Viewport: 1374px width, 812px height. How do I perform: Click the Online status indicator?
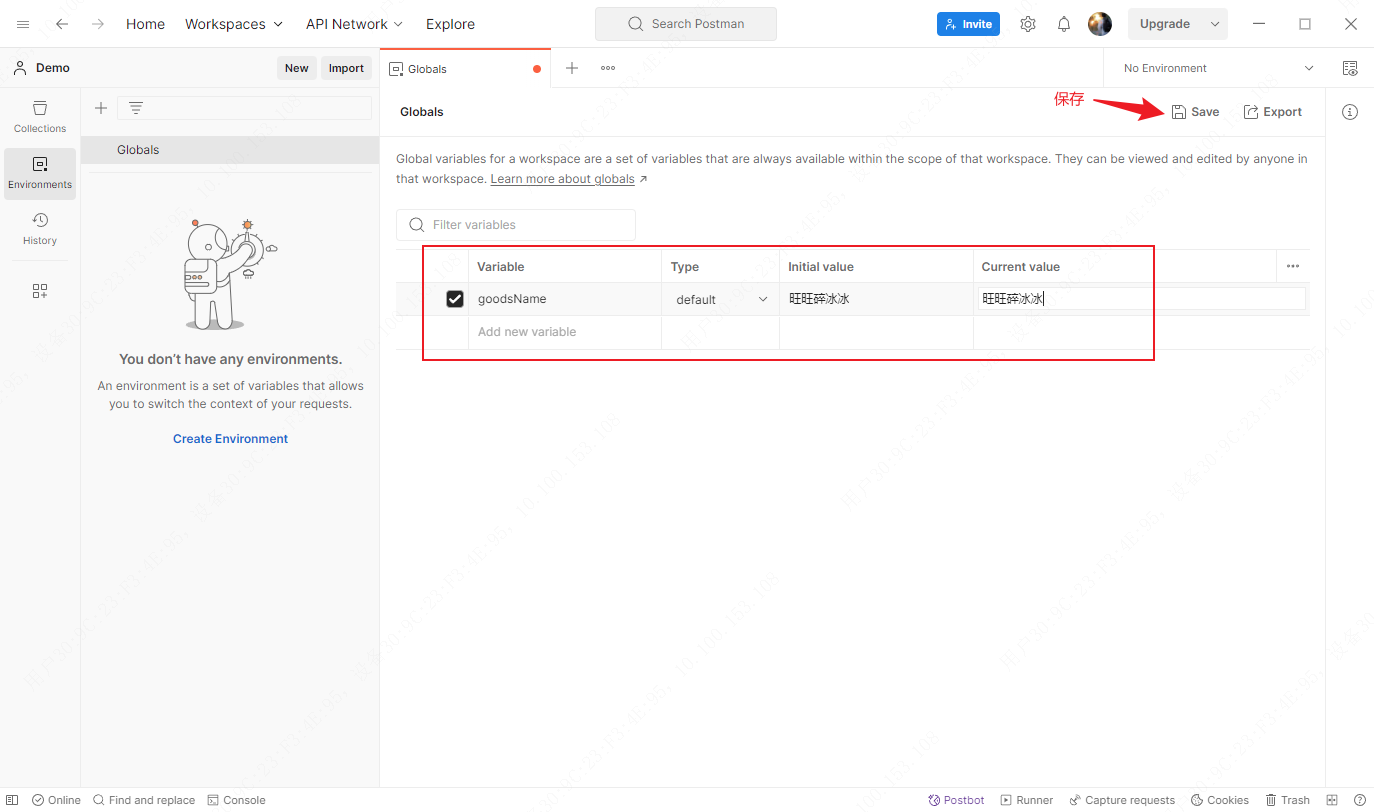pos(56,800)
